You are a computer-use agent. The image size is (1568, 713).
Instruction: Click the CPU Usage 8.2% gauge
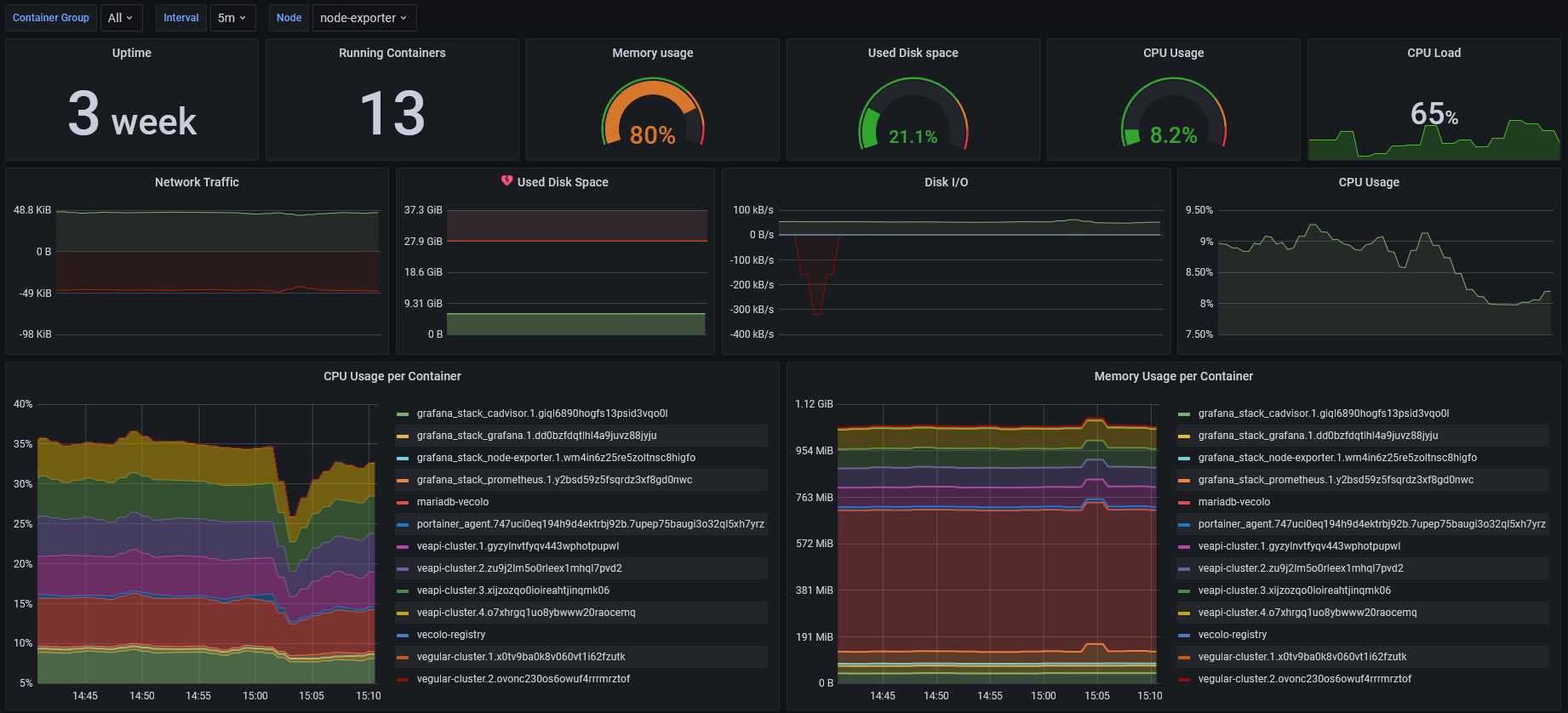[1174, 114]
